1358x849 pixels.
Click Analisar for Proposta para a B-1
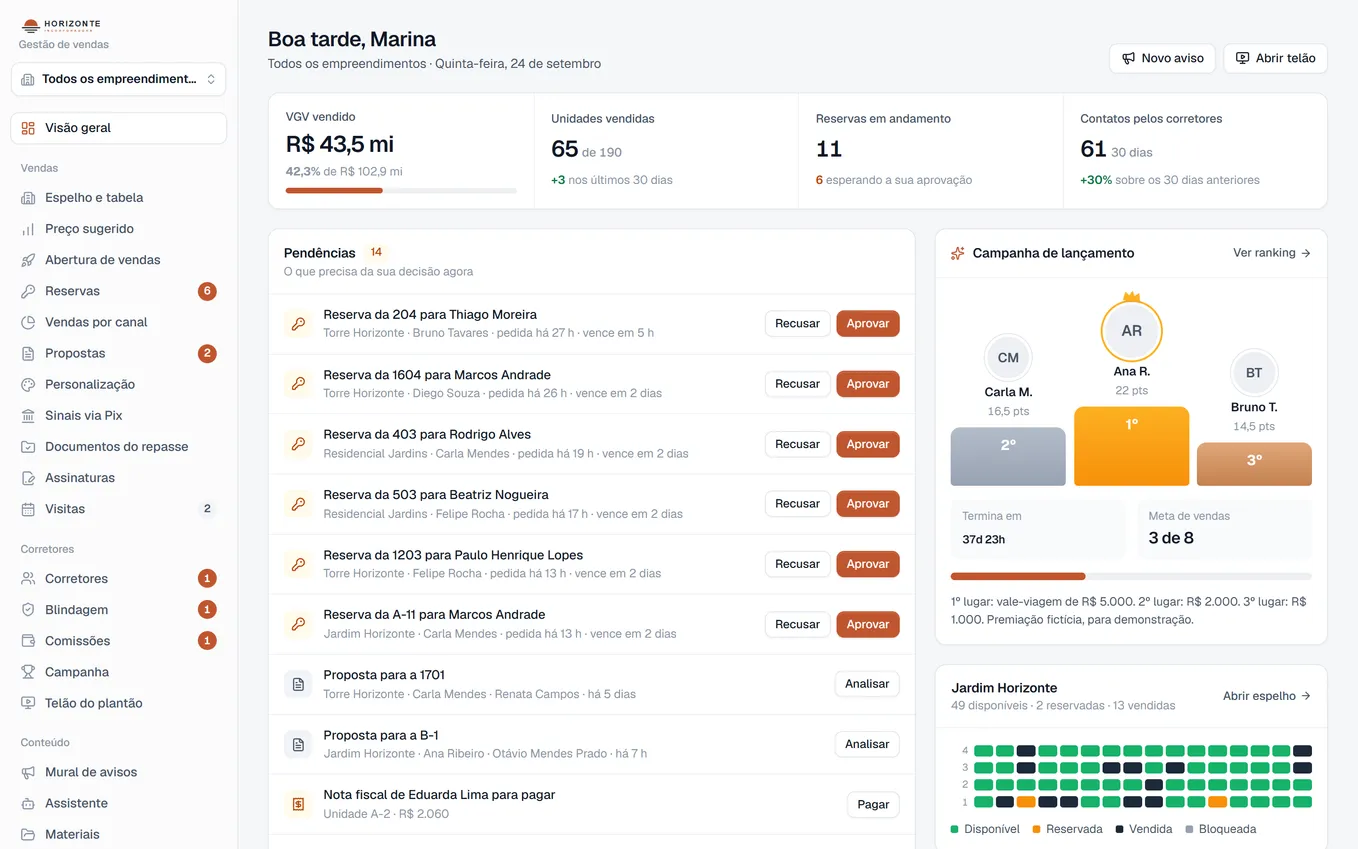pyautogui.click(x=867, y=744)
